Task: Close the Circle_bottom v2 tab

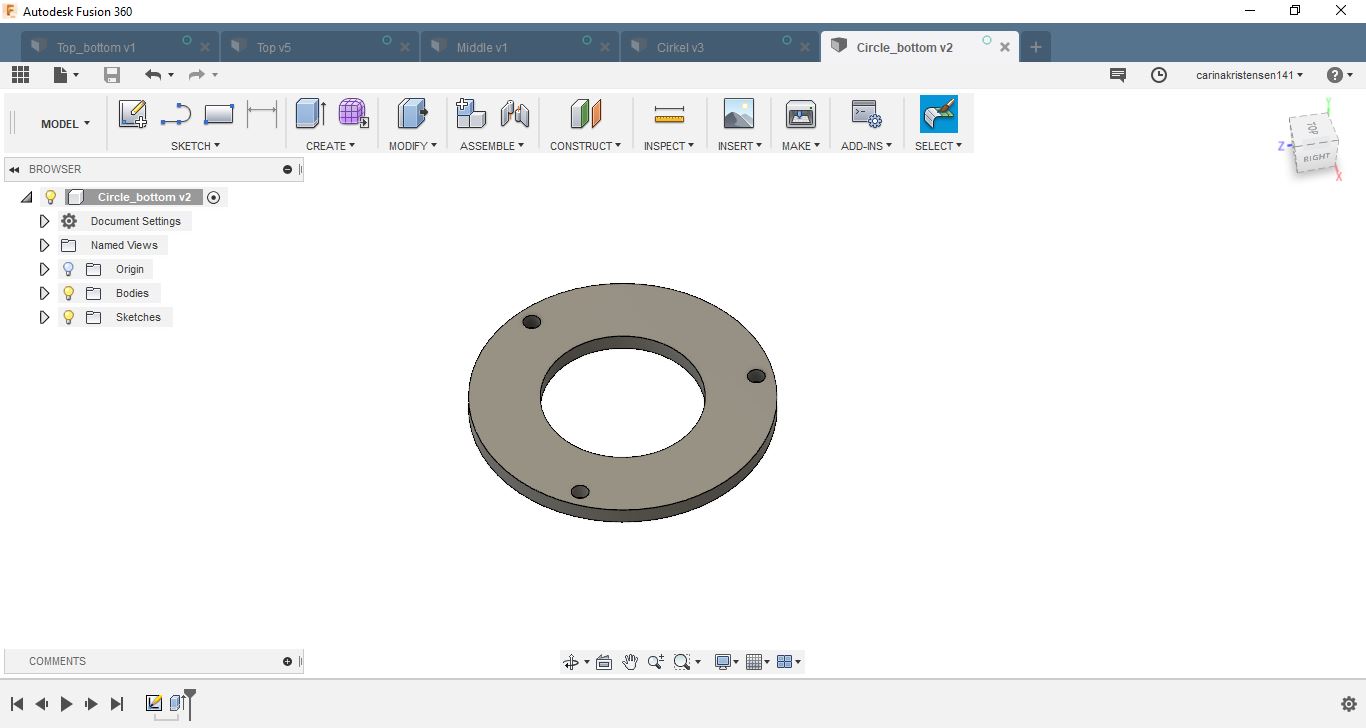Action: click(x=1005, y=47)
